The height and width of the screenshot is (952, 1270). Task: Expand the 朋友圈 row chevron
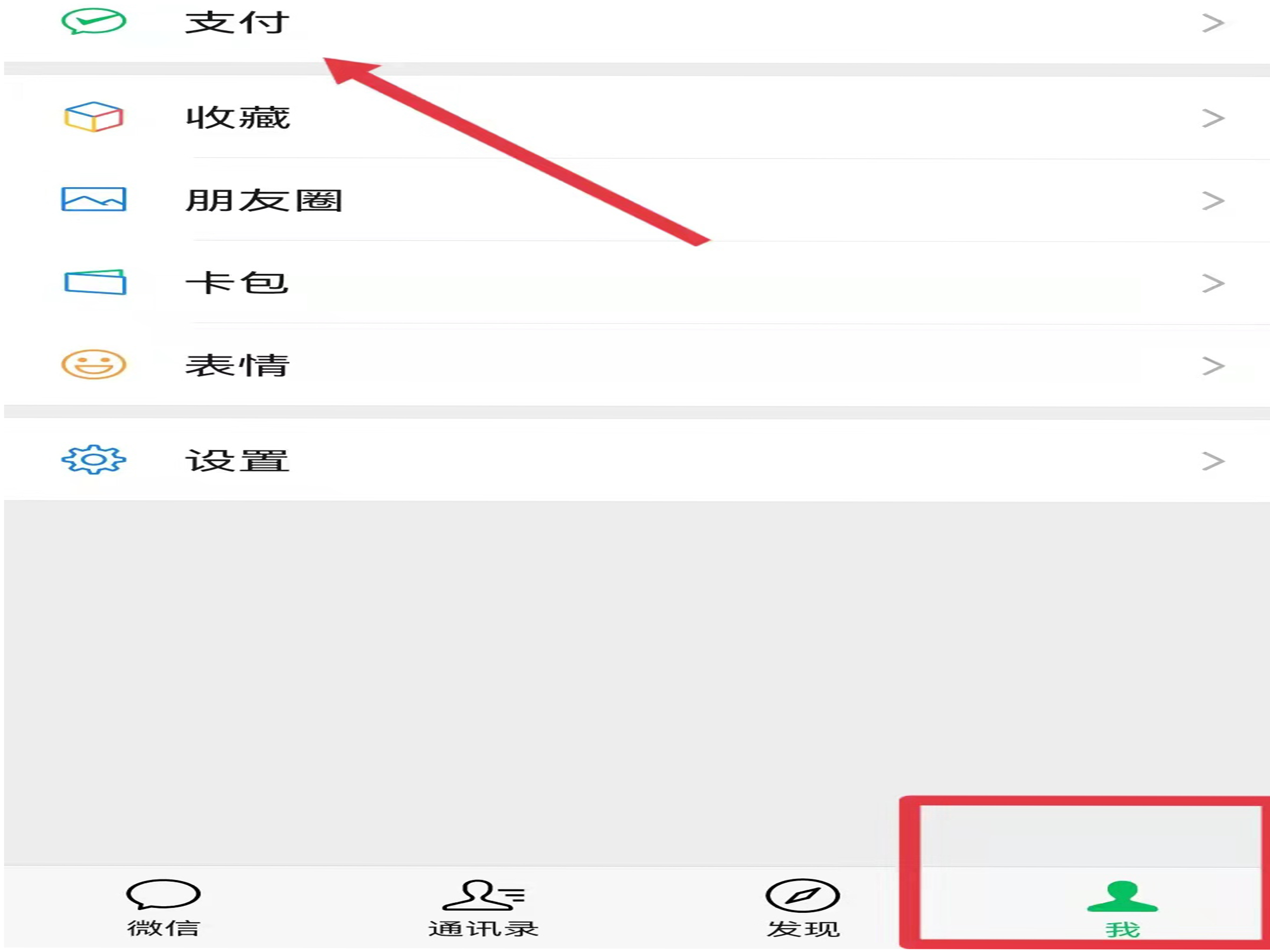[1213, 201]
